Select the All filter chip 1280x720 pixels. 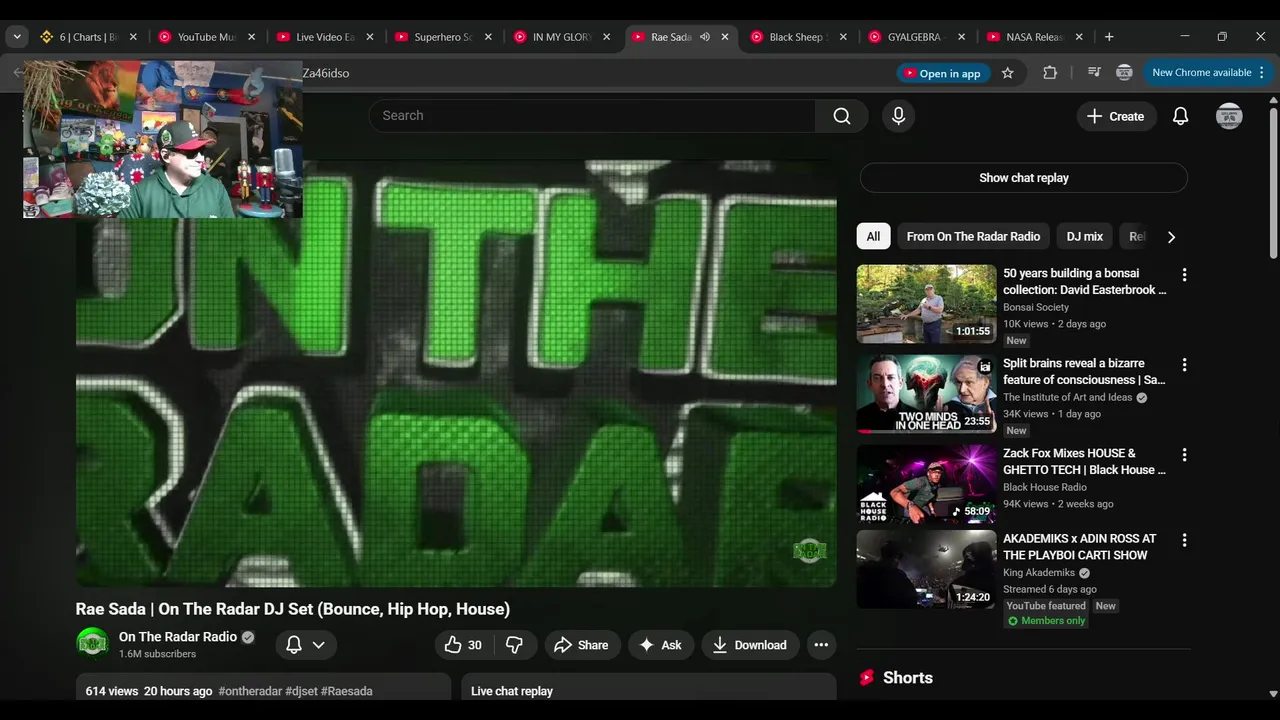coord(873,237)
